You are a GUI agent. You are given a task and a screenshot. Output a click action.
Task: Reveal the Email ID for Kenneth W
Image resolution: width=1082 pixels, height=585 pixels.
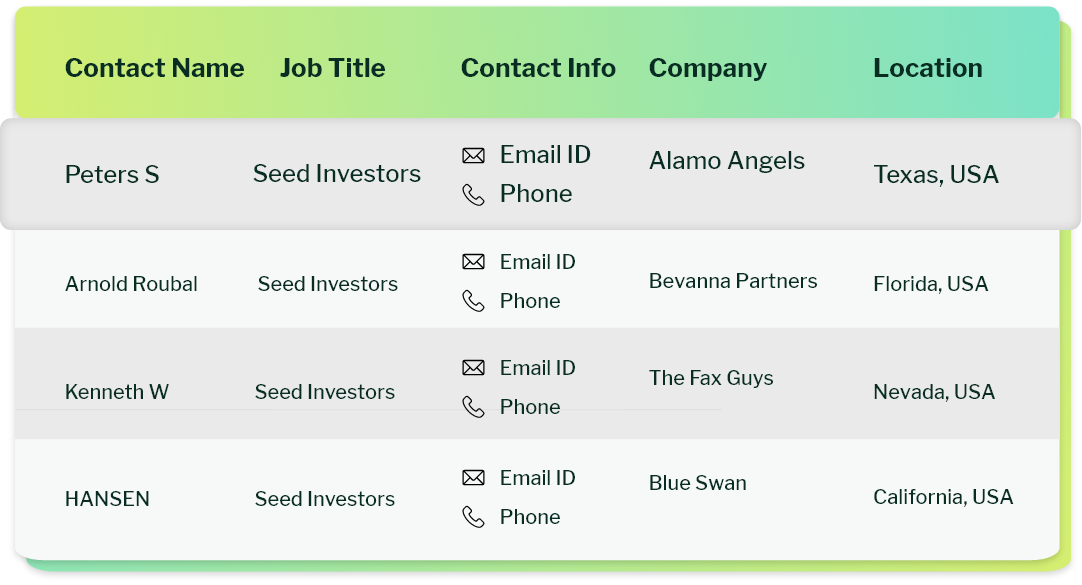click(537, 368)
